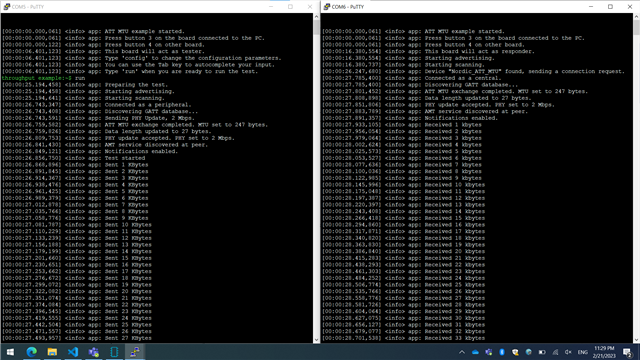Click 'Device "Nordic_ATT_MTU" found' line in COM6

(x=473, y=71)
